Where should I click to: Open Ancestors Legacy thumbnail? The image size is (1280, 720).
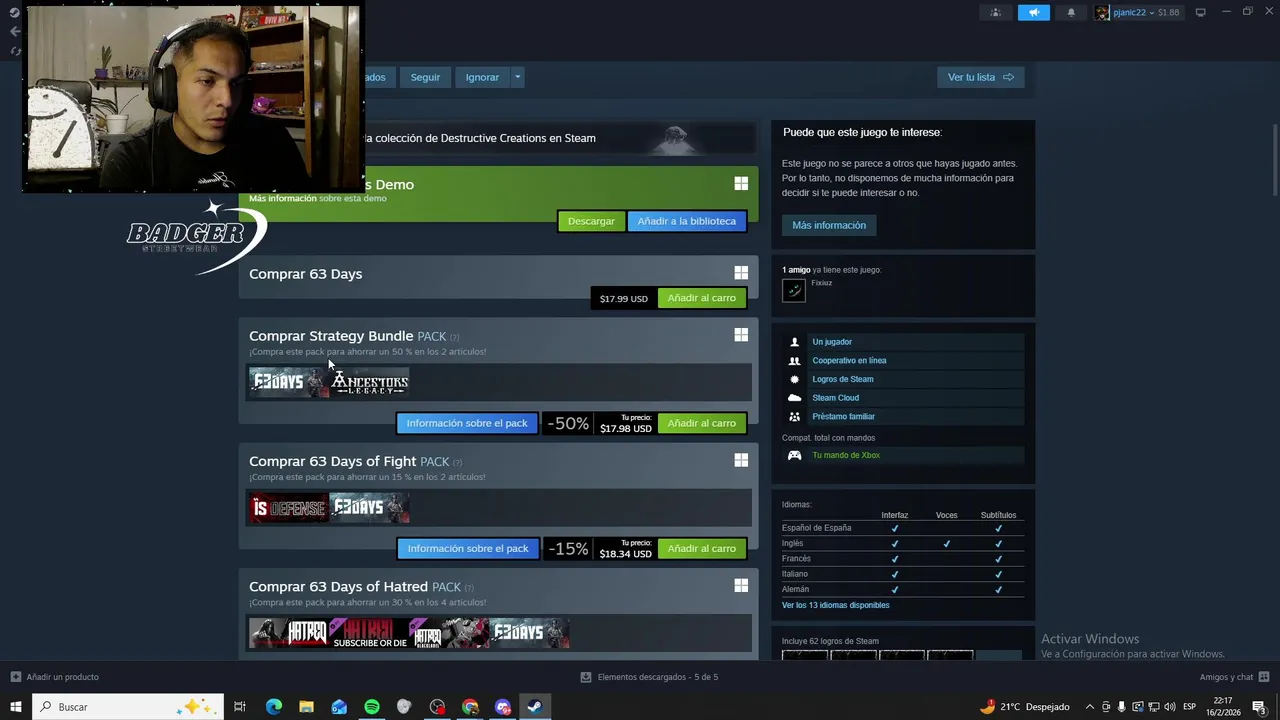pyautogui.click(x=369, y=382)
